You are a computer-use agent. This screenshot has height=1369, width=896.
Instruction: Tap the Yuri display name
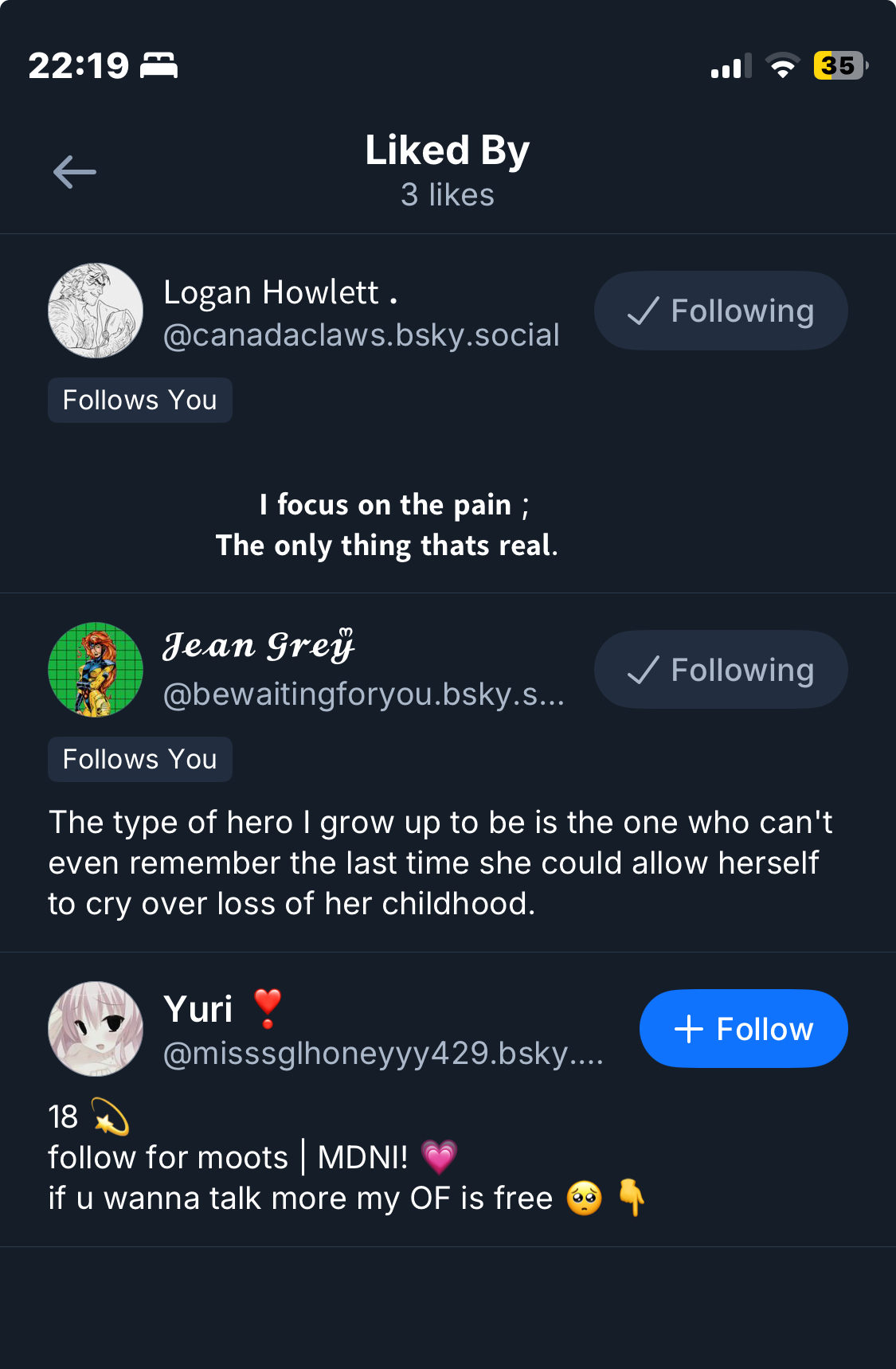click(198, 1009)
